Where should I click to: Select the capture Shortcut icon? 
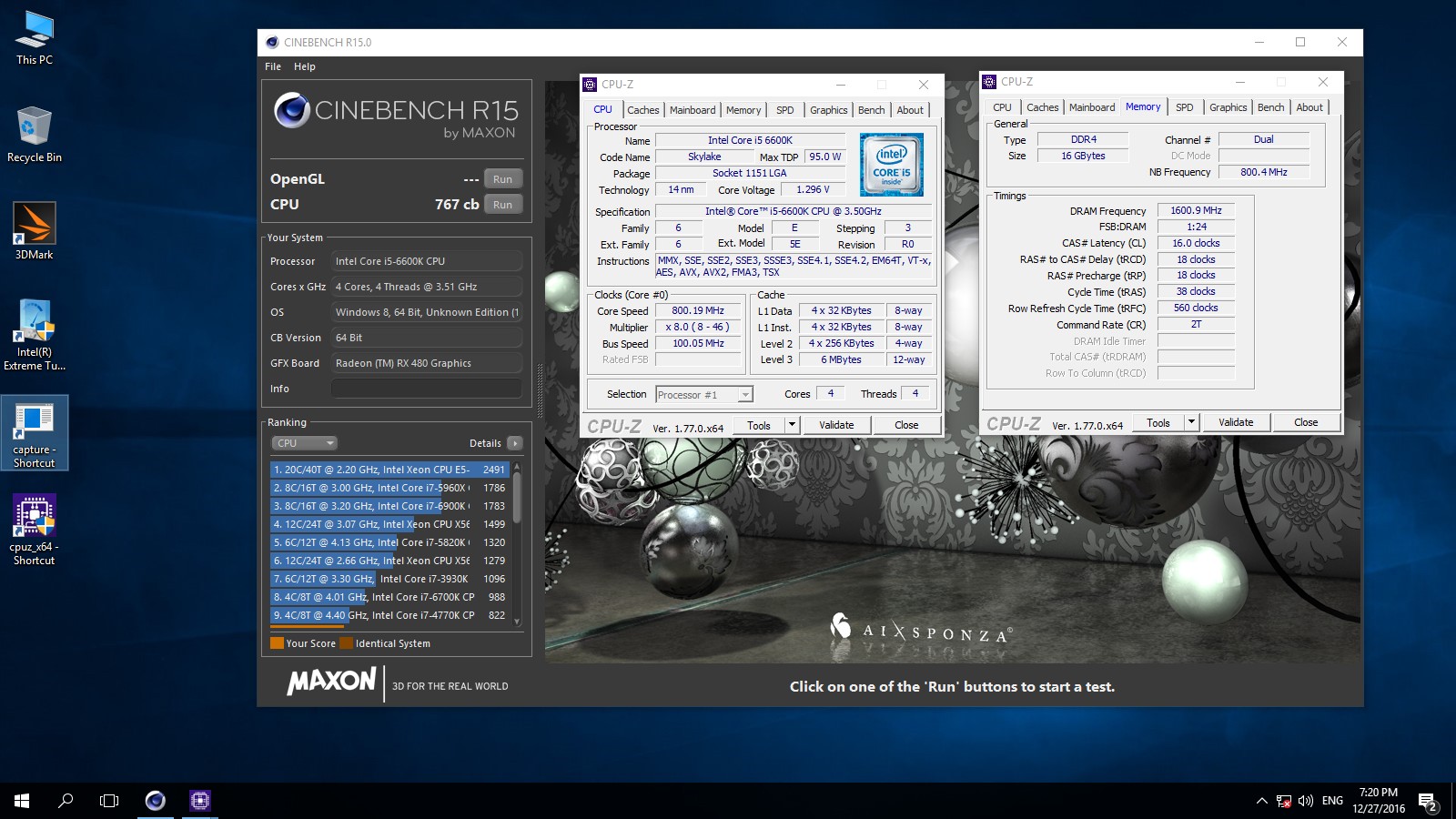[x=35, y=434]
